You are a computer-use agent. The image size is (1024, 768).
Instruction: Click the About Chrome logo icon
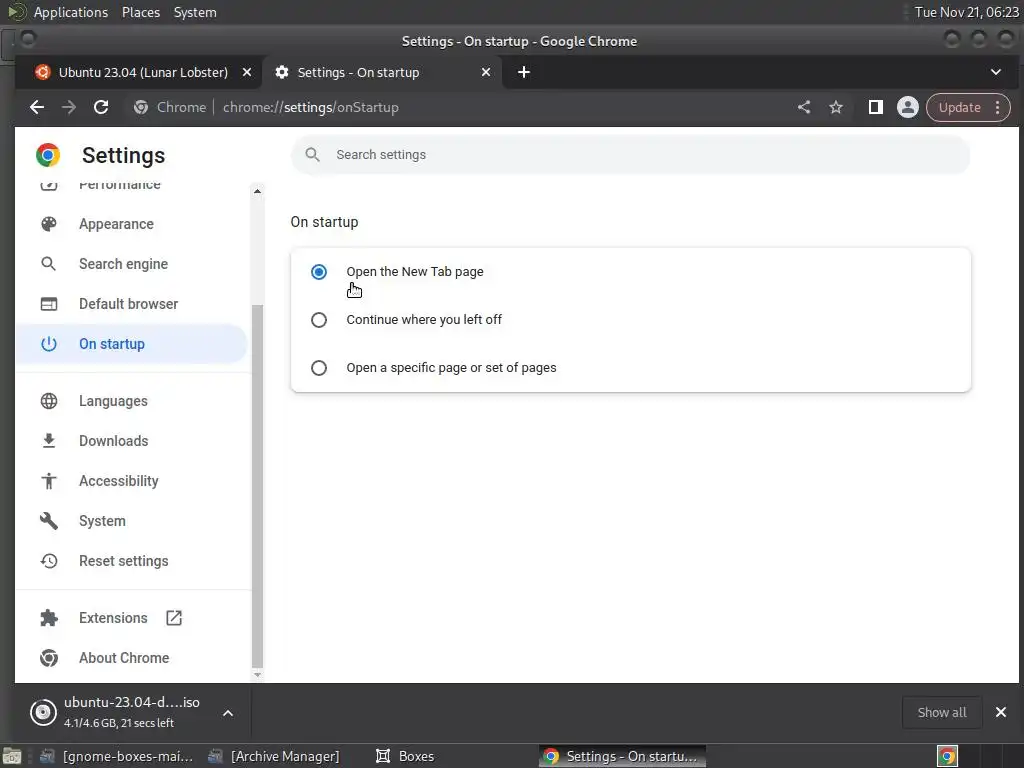(x=49, y=658)
